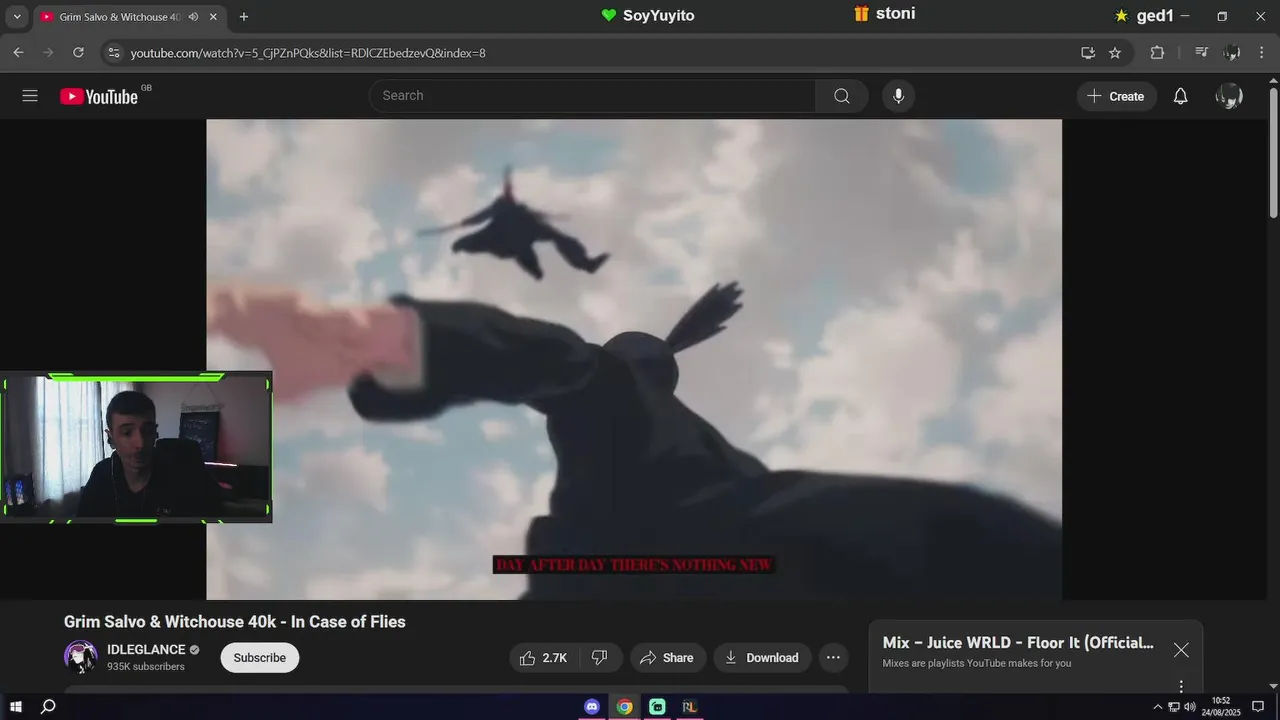The height and width of the screenshot is (720, 1280).
Task: Open the Windows Start menu
Action: tap(16, 706)
